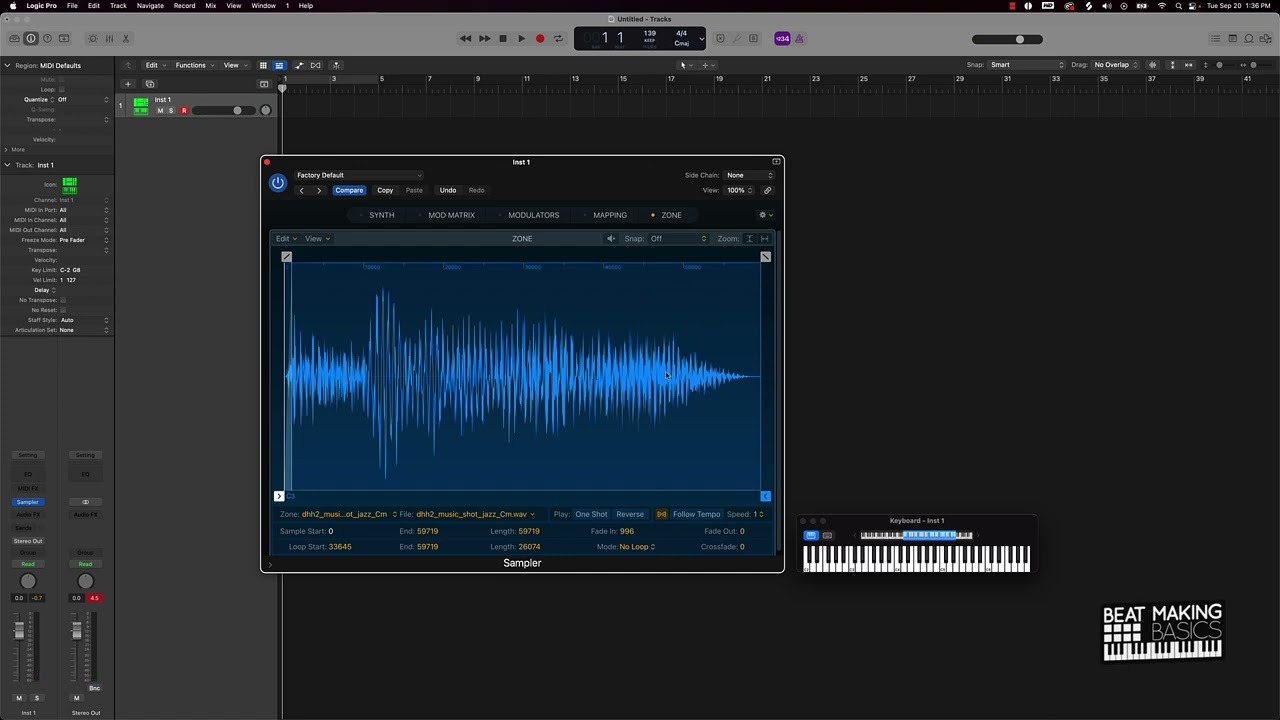This screenshot has height=720, width=1280.
Task: Open the Zone pane Edit menu
Action: coord(286,239)
